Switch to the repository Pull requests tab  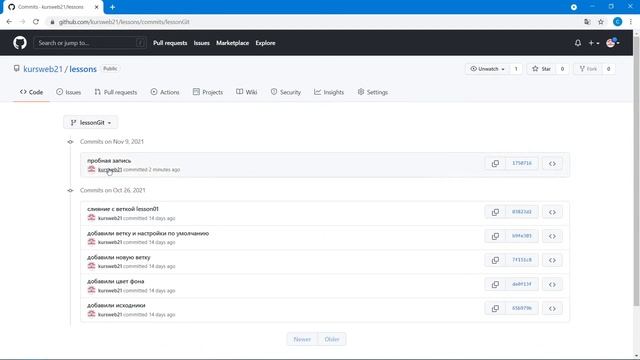(116, 92)
